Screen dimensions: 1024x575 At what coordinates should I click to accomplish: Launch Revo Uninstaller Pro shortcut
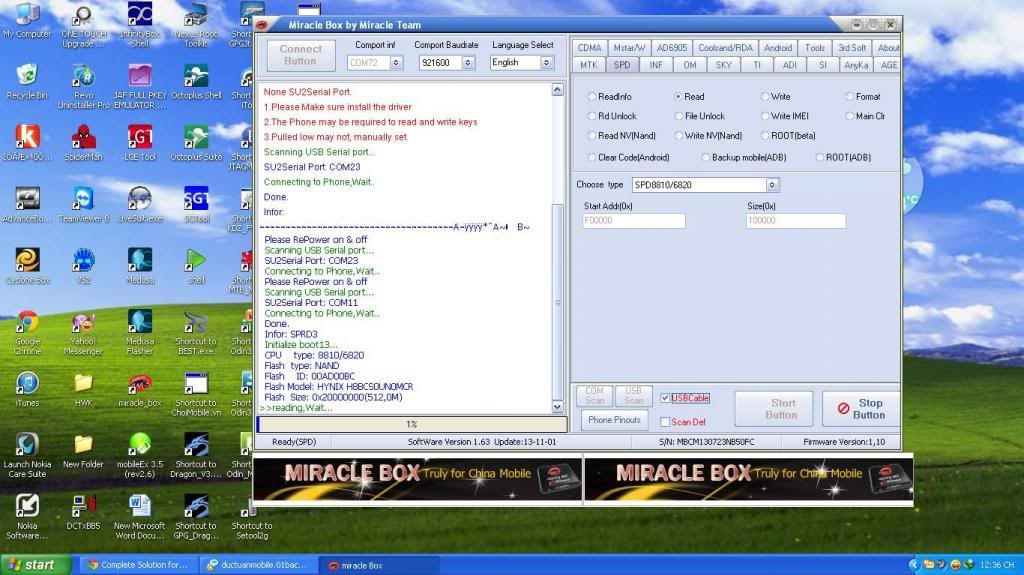pyautogui.click(x=84, y=86)
